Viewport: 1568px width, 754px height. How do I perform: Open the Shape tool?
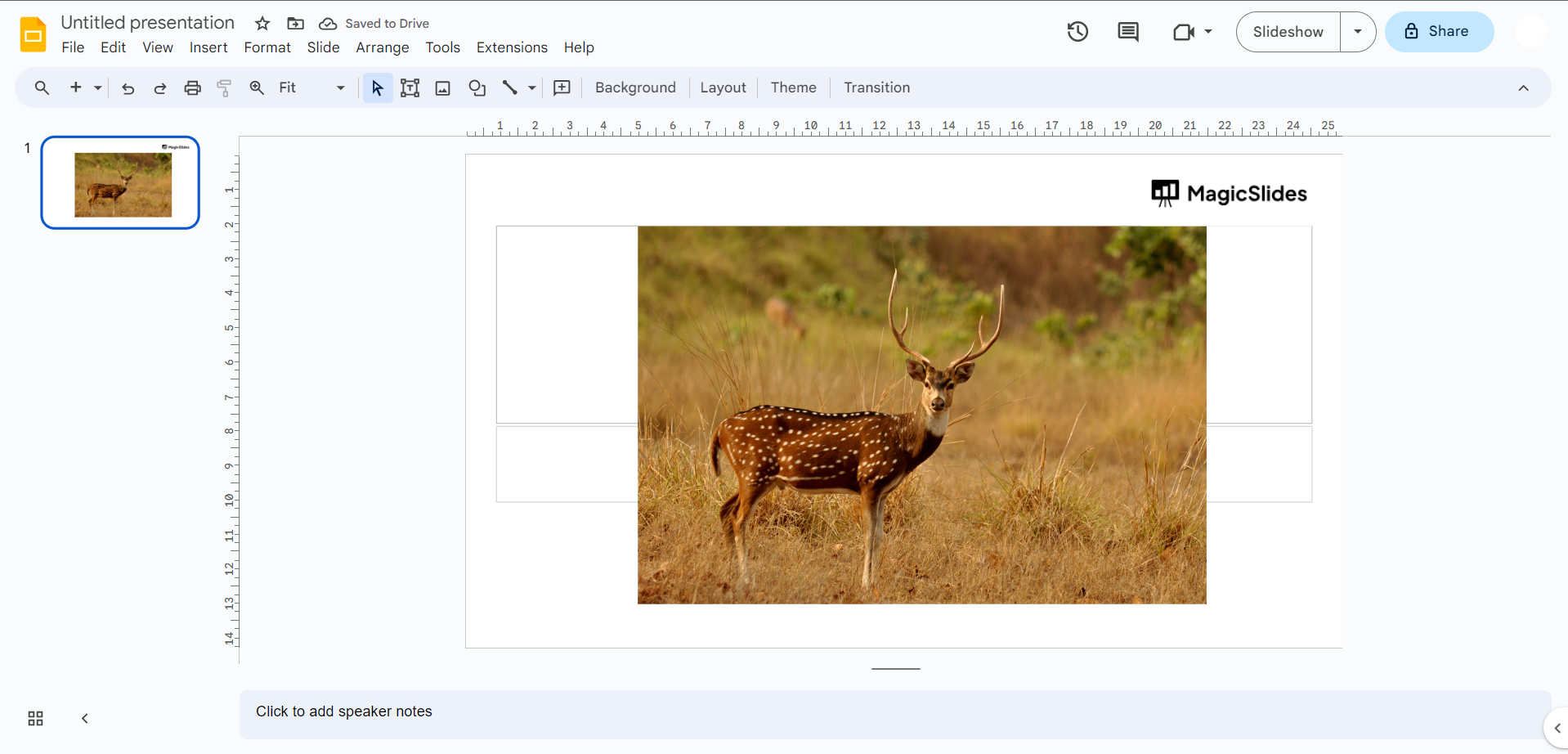pyautogui.click(x=477, y=88)
